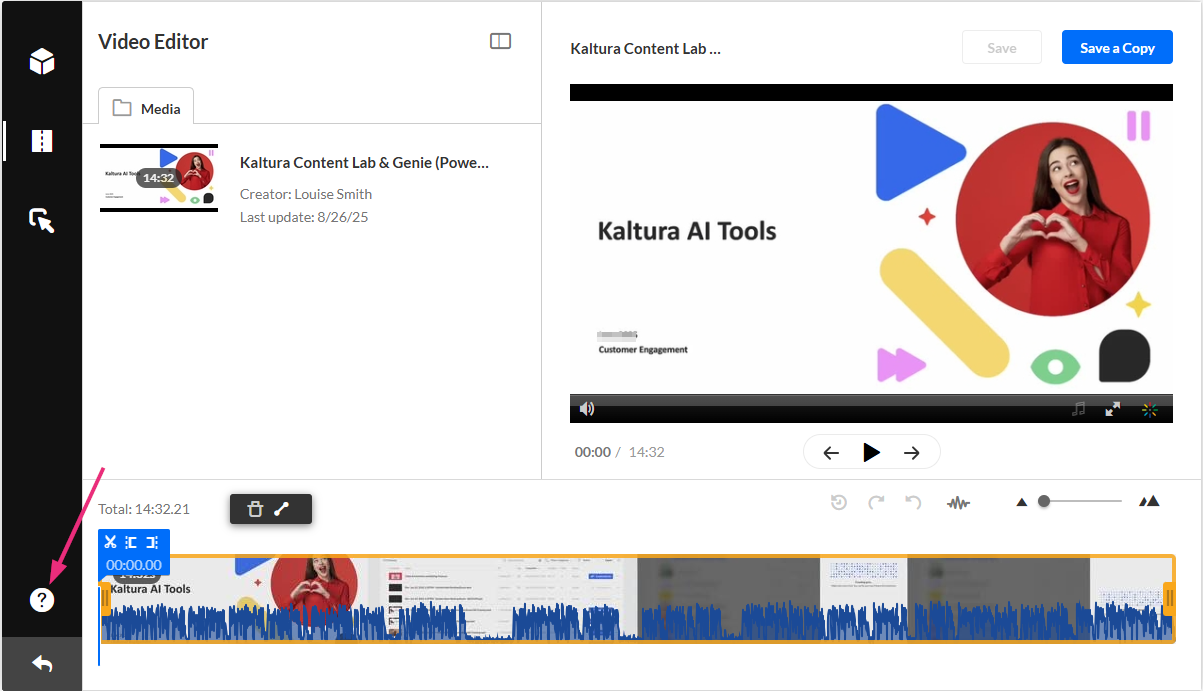Click the 'Video Editor' heading

(x=153, y=42)
